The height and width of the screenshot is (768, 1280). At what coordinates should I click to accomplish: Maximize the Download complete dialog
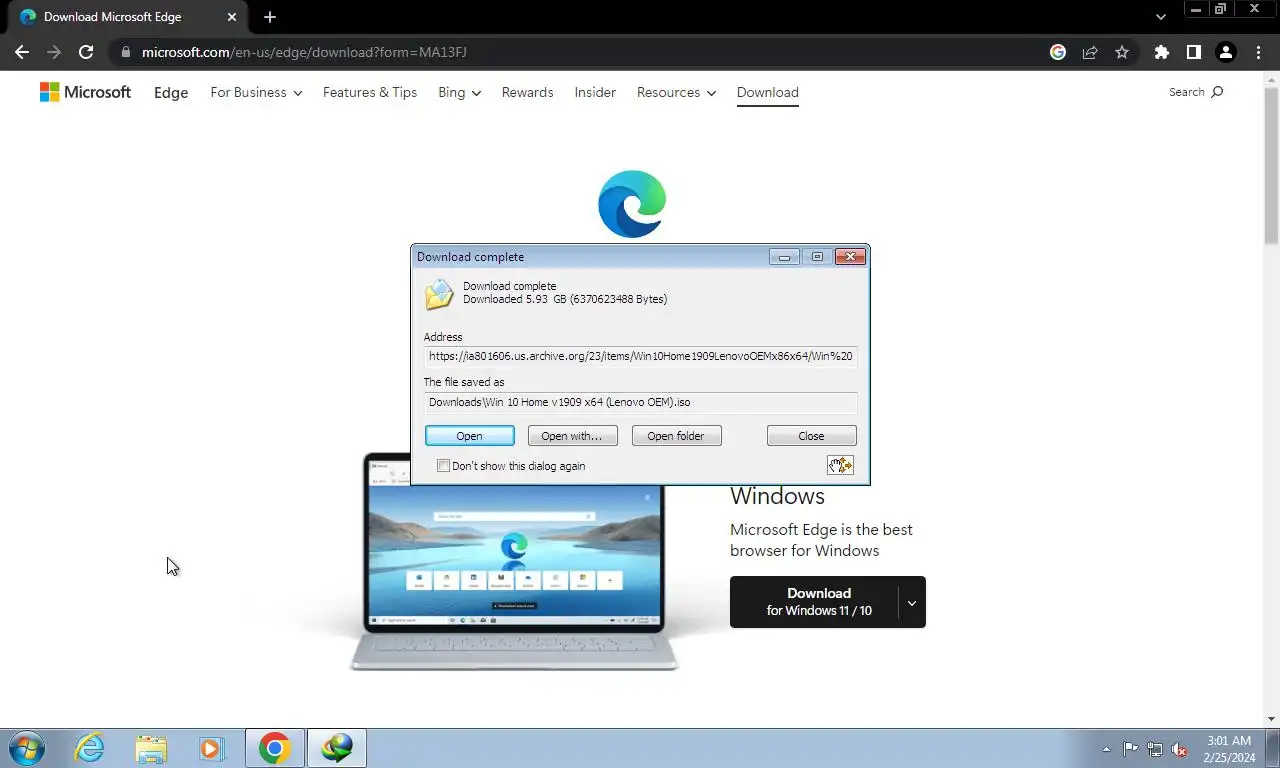pos(817,257)
